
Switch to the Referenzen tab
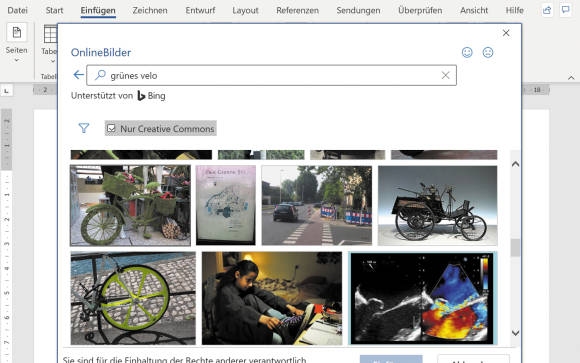tap(297, 10)
